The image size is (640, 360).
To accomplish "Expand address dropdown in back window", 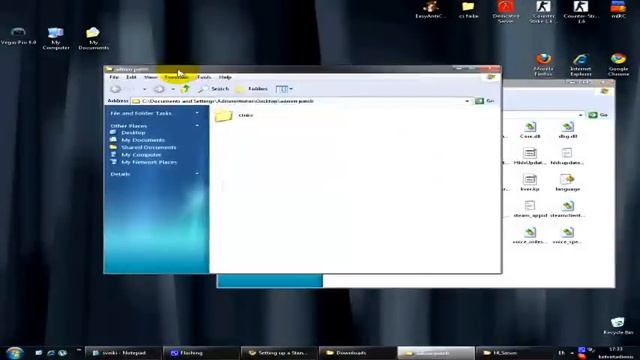I will (580, 115).
